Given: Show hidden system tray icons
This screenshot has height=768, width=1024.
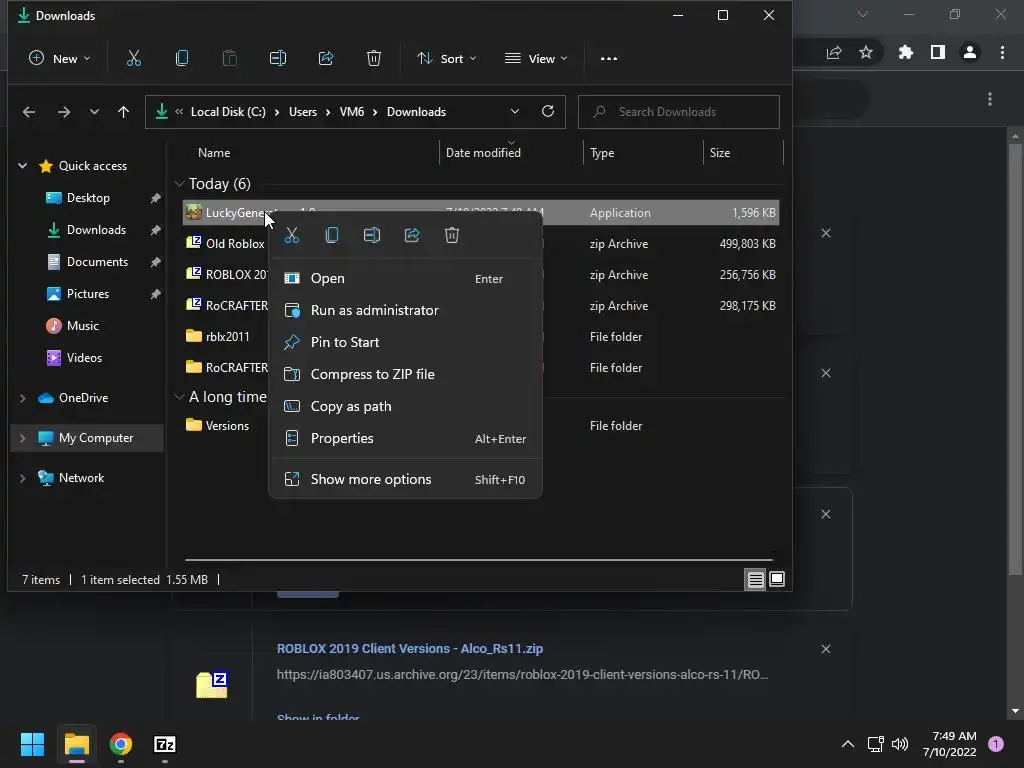Looking at the screenshot, I should tap(848, 744).
